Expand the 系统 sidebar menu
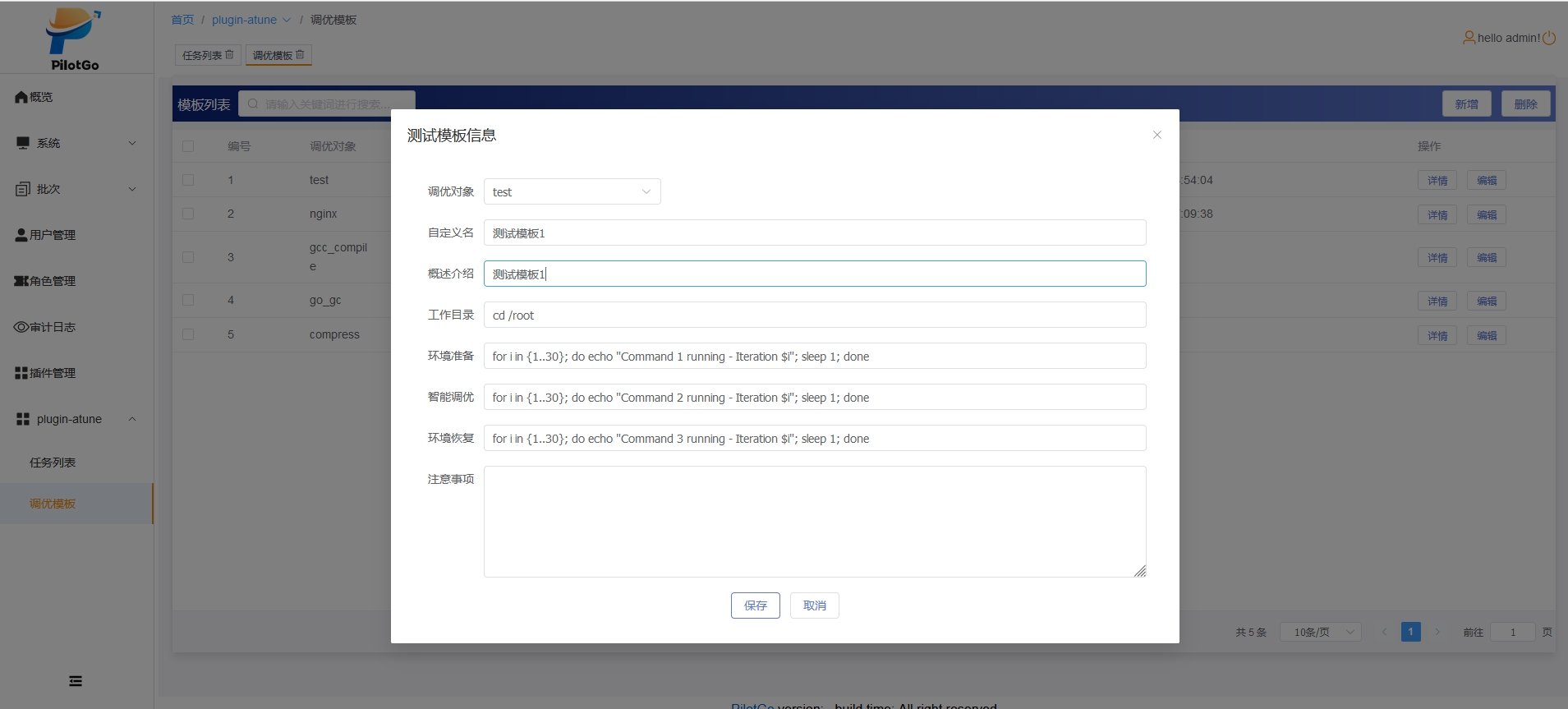 (76, 143)
